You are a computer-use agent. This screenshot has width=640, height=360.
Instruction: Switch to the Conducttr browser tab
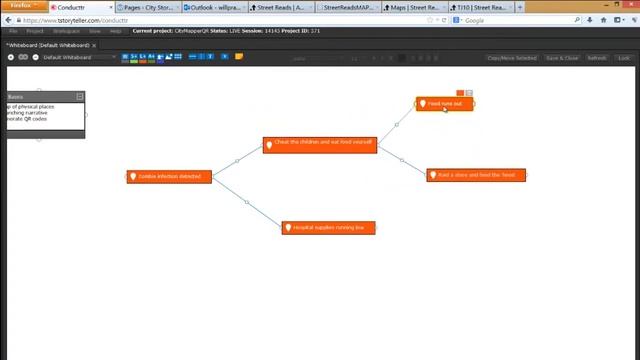click(x=82, y=7)
